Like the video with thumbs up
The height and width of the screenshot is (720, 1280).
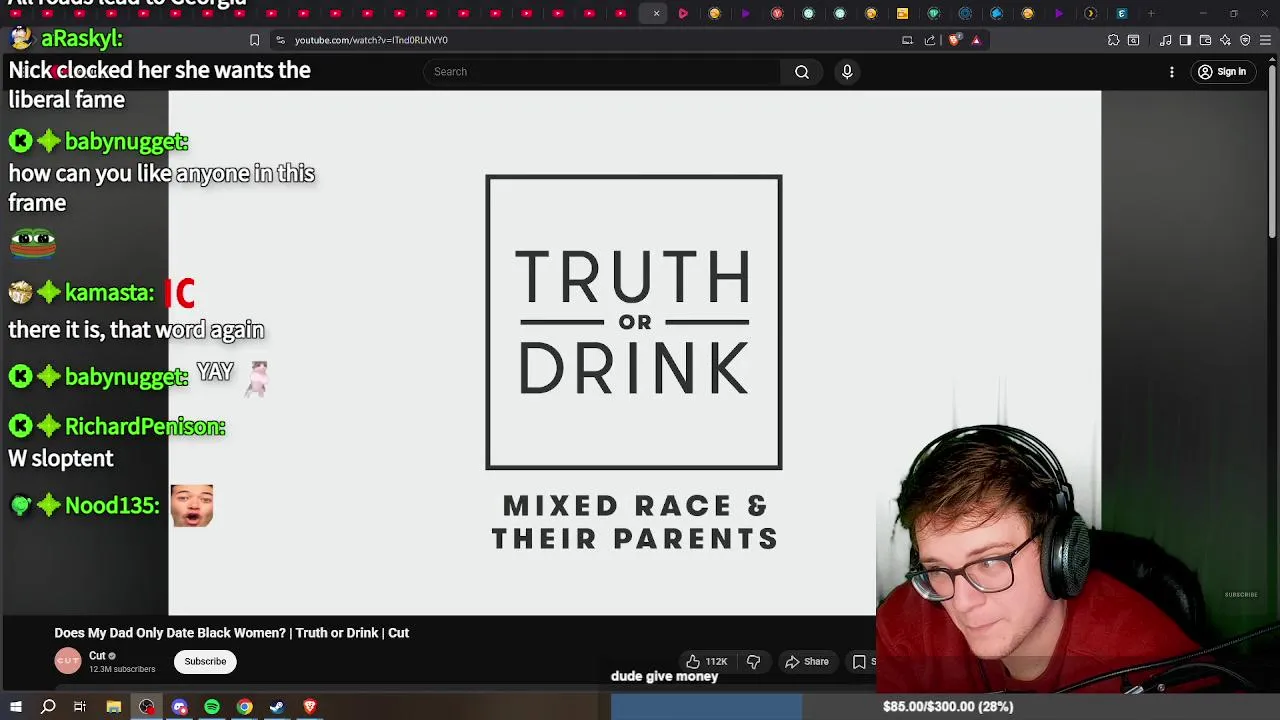693,661
